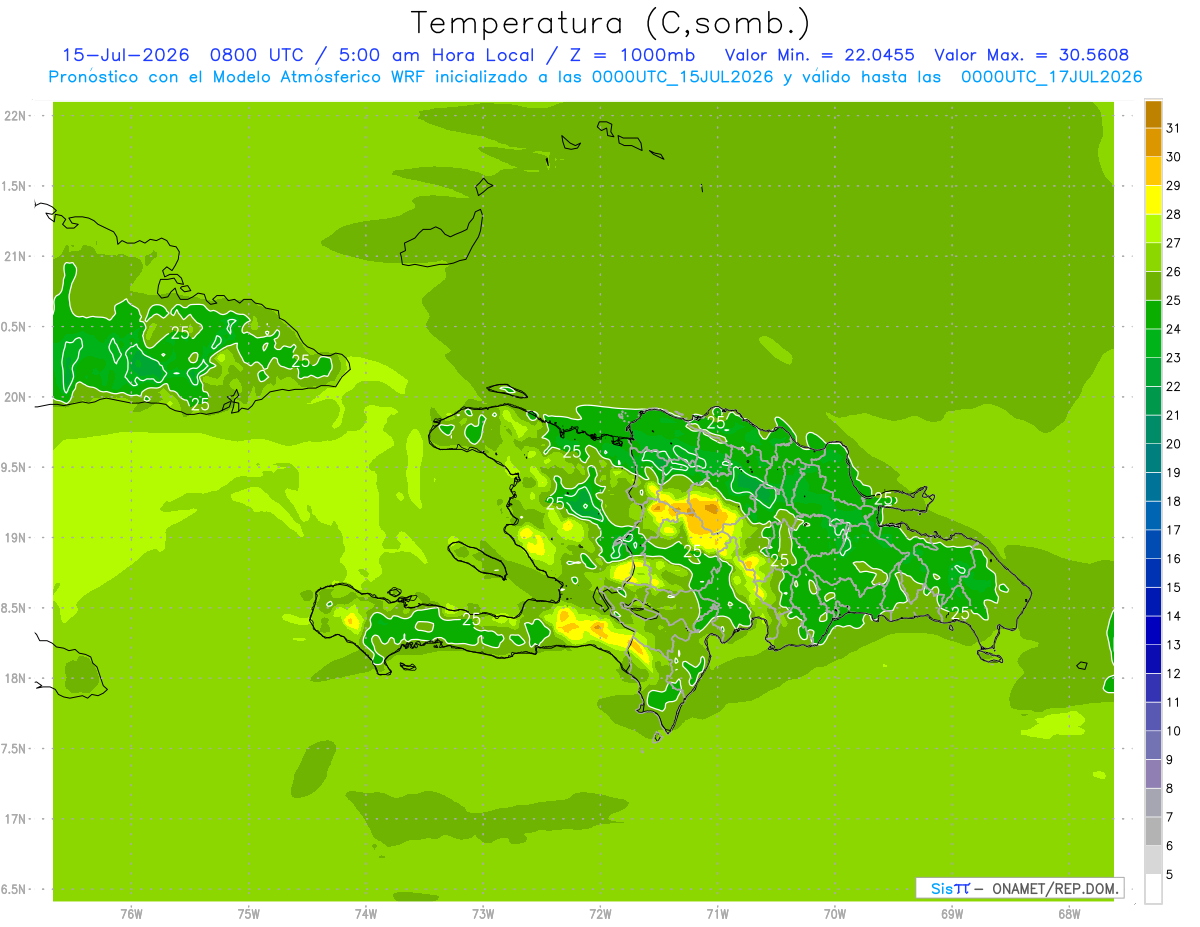Click the "19N" latitude label
1200x927 pixels.
tap(15, 538)
